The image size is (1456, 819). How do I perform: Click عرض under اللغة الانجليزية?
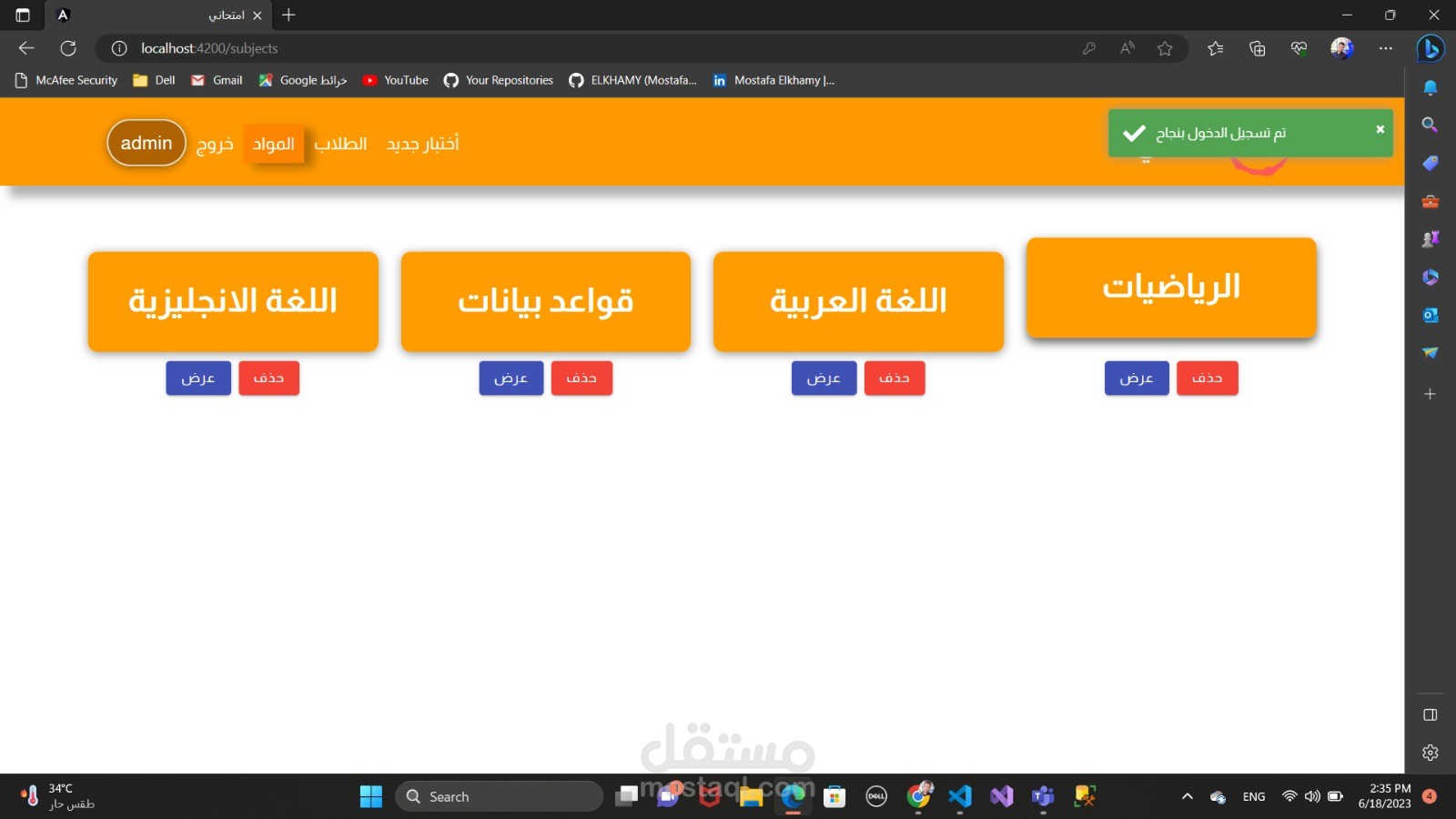tap(198, 378)
